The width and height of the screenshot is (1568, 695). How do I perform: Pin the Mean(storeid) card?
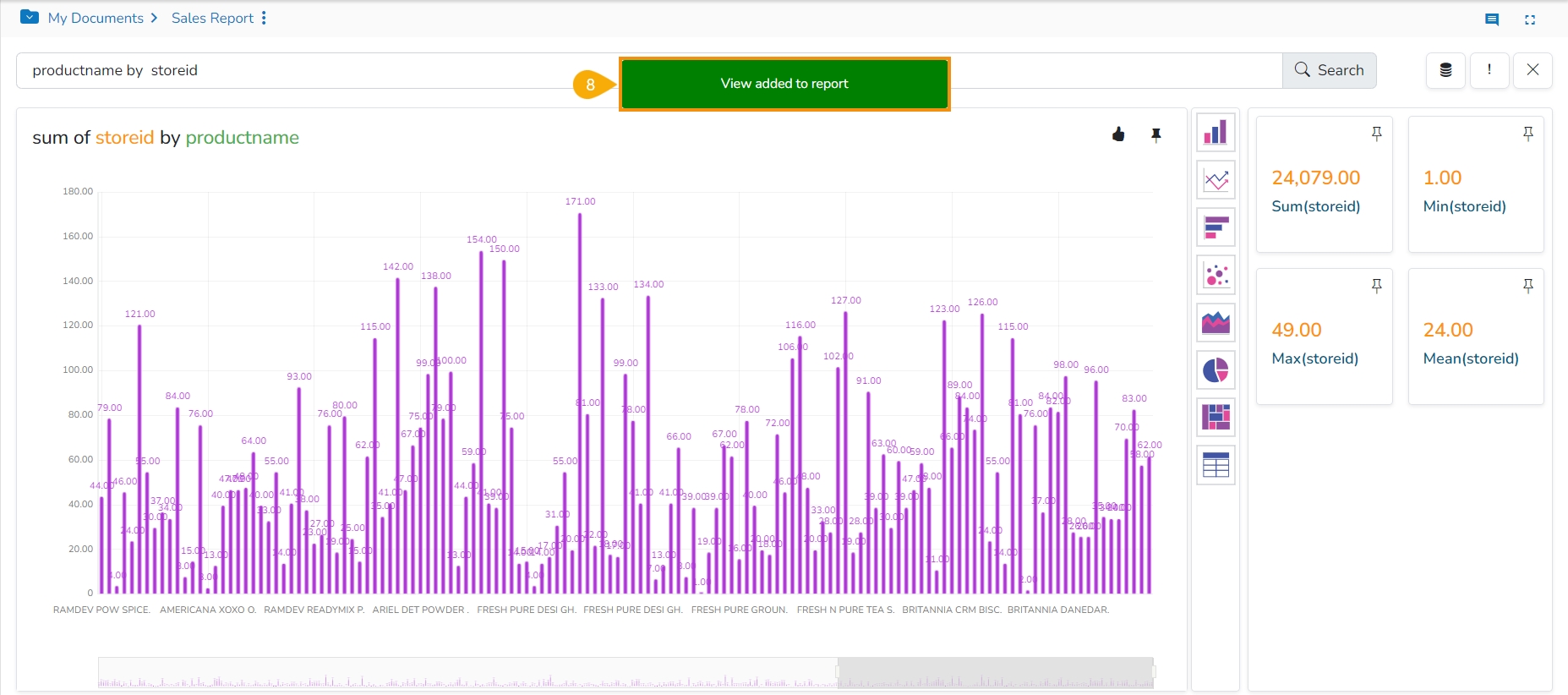pyautogui.click(x=1527, y=286)
